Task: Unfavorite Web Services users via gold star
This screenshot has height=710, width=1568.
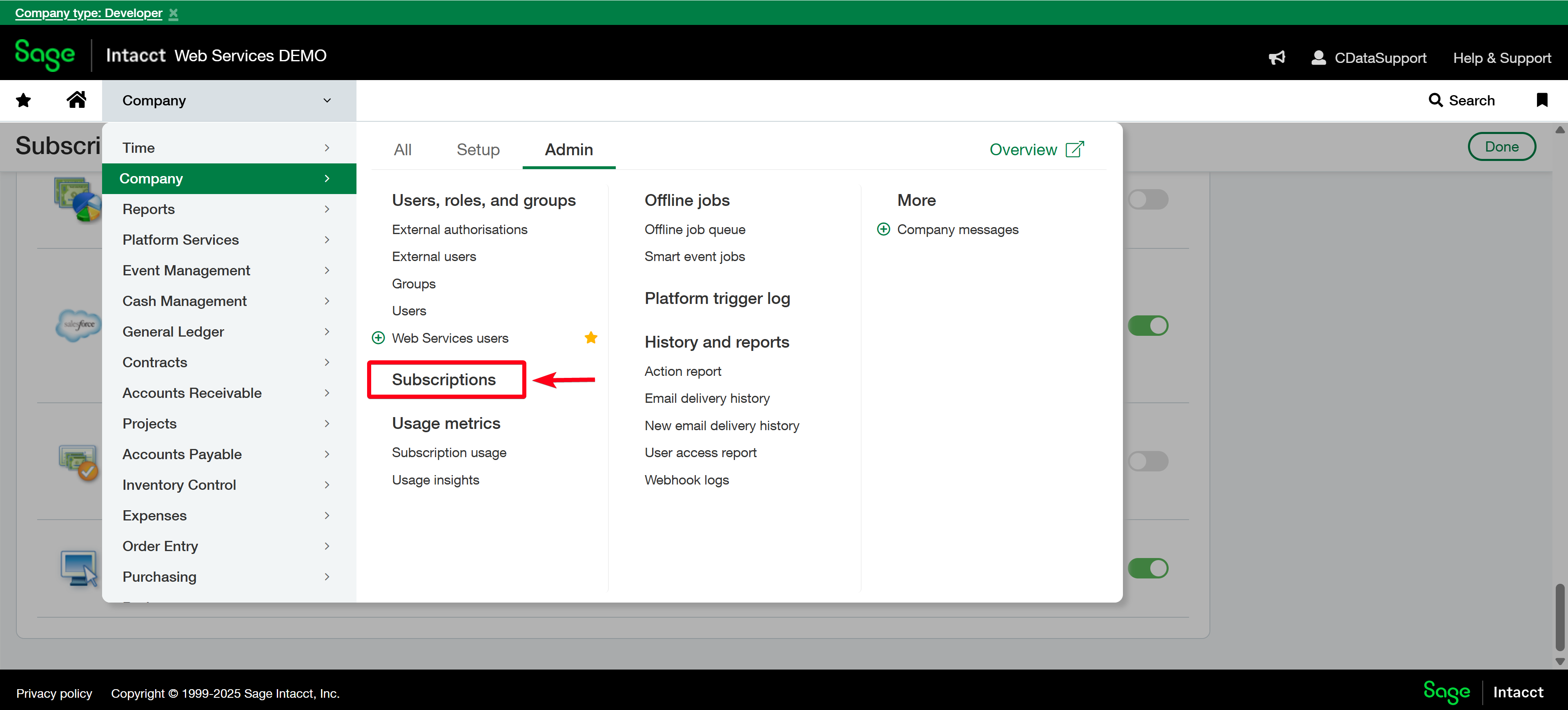Action: (590, 338)
